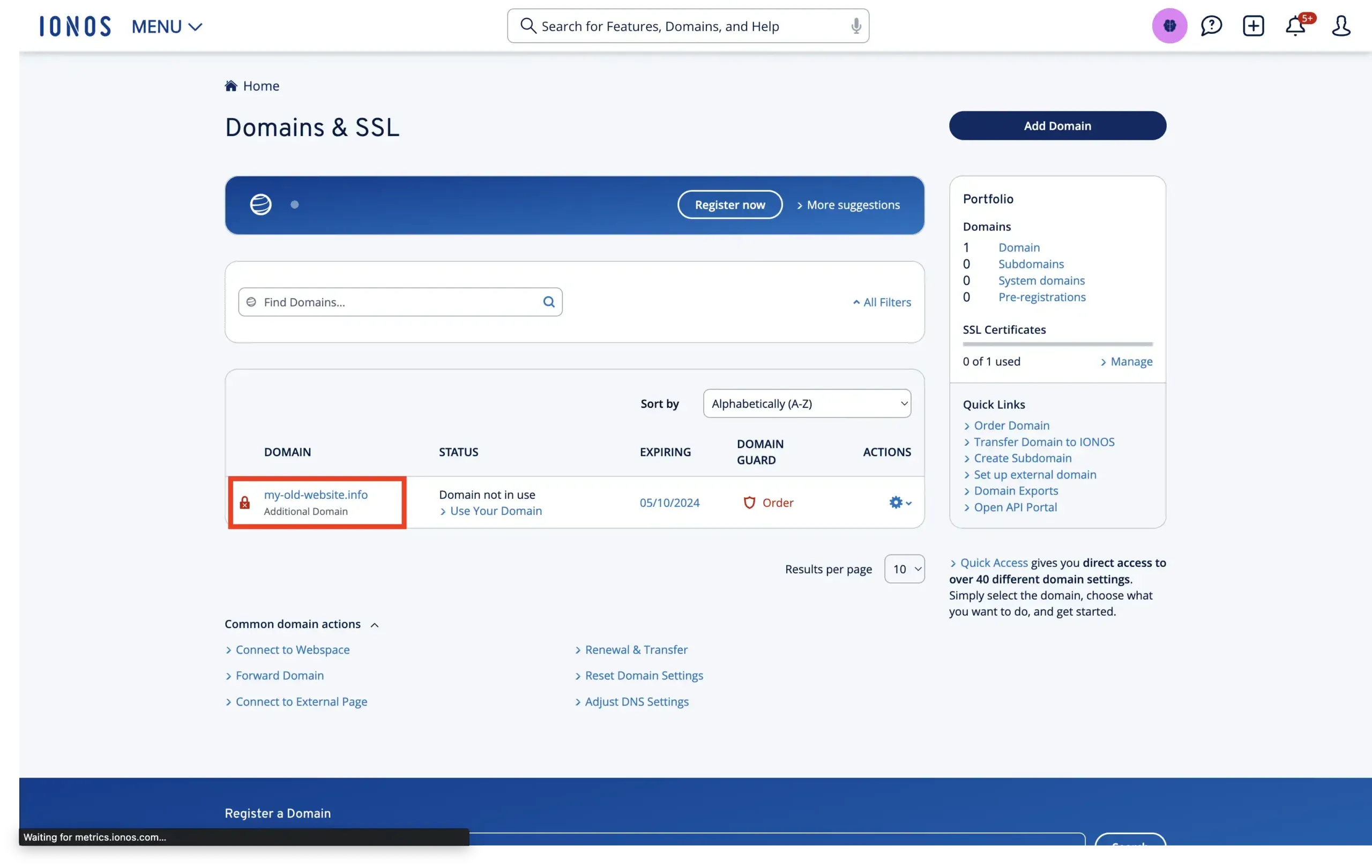Open the purple brain assistant icon
This screenshot has height=868, width=1372.
tap(1169, 26)
